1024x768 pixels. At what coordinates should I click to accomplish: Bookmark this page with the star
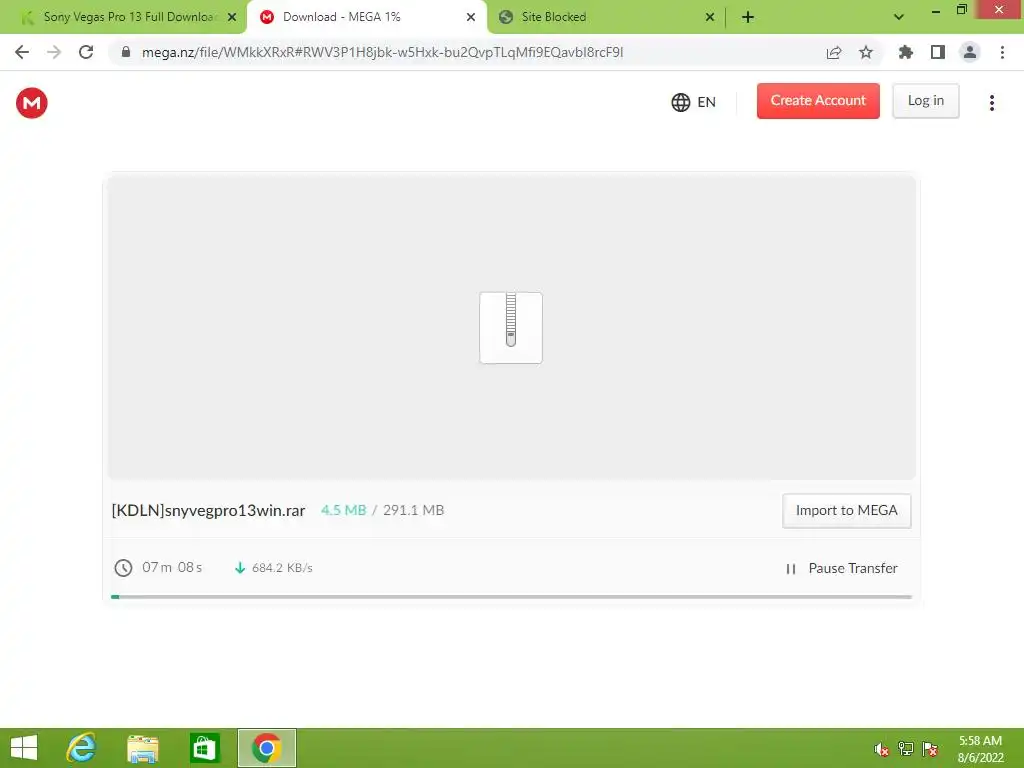(866, 52)
